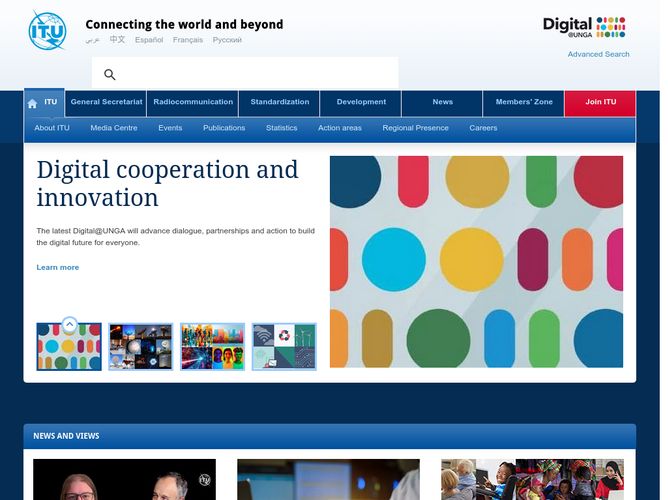Select the colorful people collage thumbnail
Viewport: 668px width, 500px height.
212,347
